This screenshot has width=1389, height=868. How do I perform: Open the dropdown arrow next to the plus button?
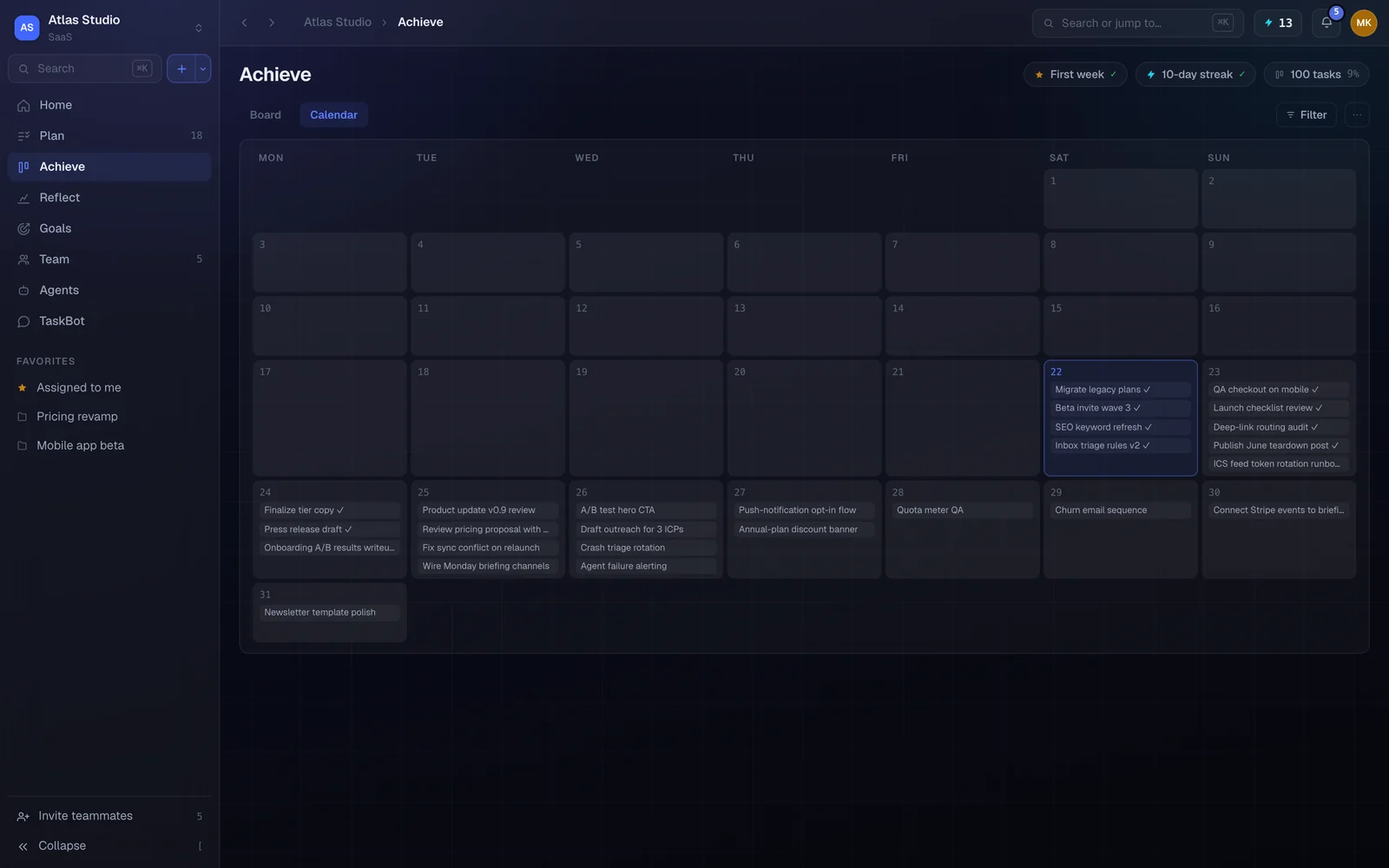[x=203, y=69]
